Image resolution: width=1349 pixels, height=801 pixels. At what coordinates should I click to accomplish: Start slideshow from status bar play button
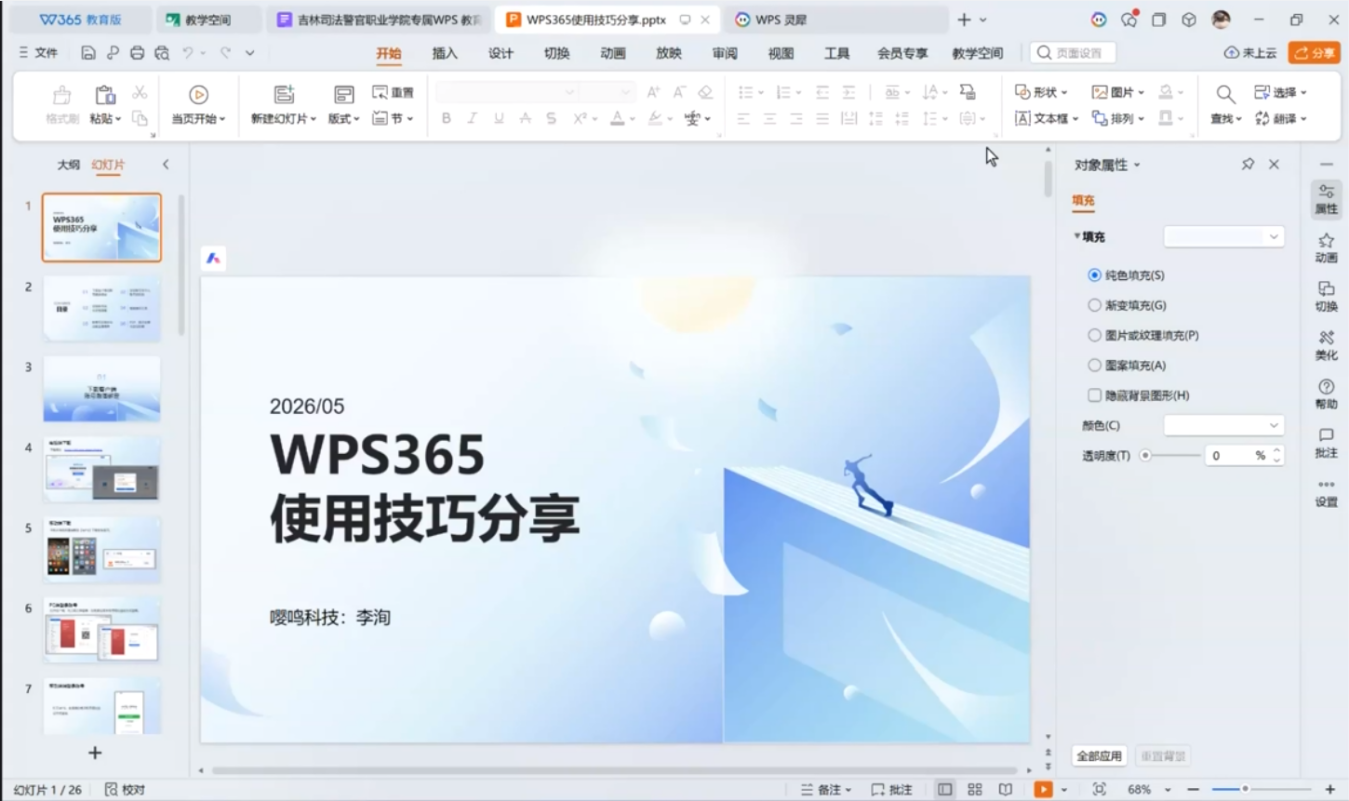pos(1043,789)
